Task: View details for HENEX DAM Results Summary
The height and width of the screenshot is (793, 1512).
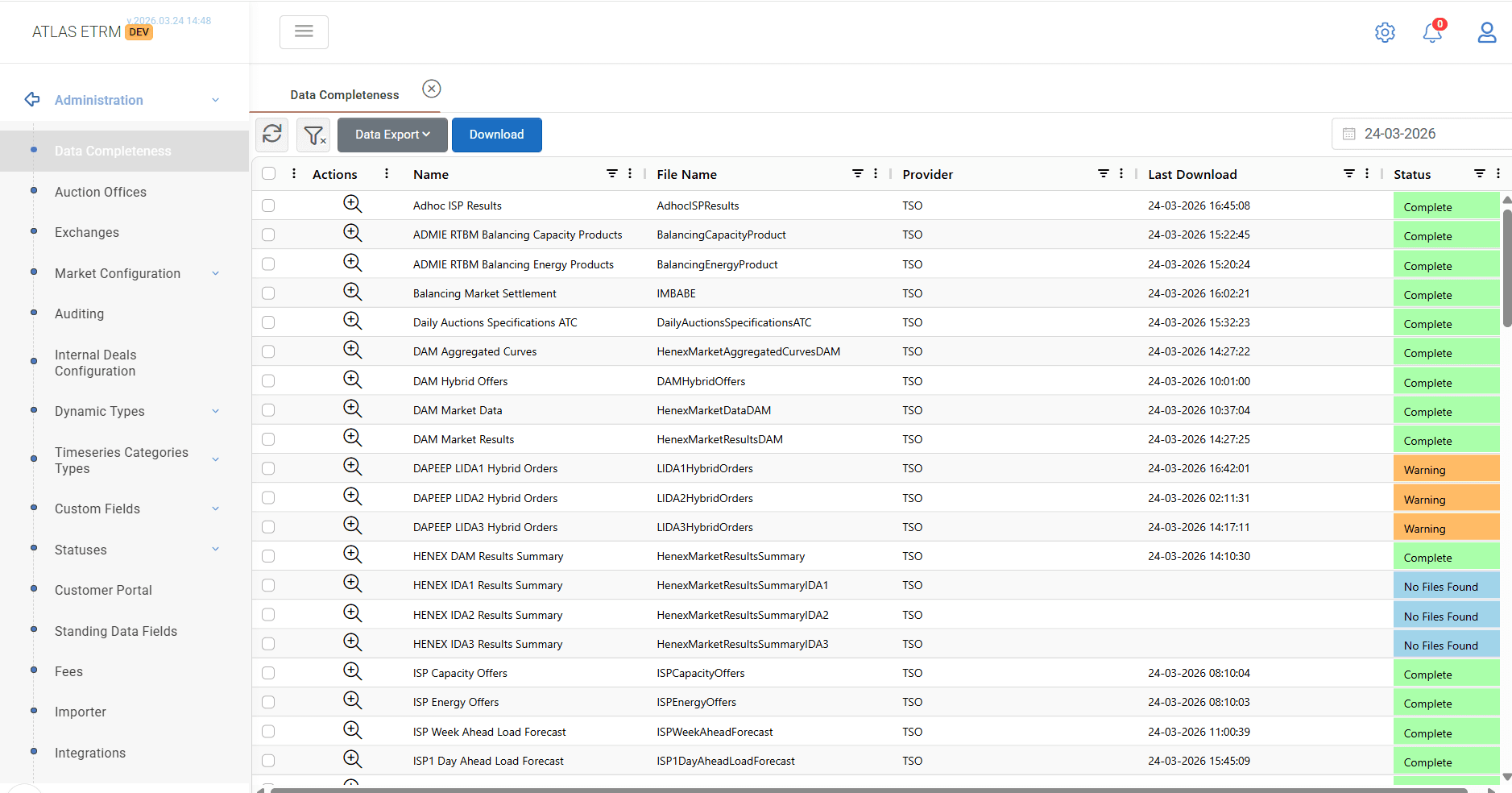Action: [353, 554]
